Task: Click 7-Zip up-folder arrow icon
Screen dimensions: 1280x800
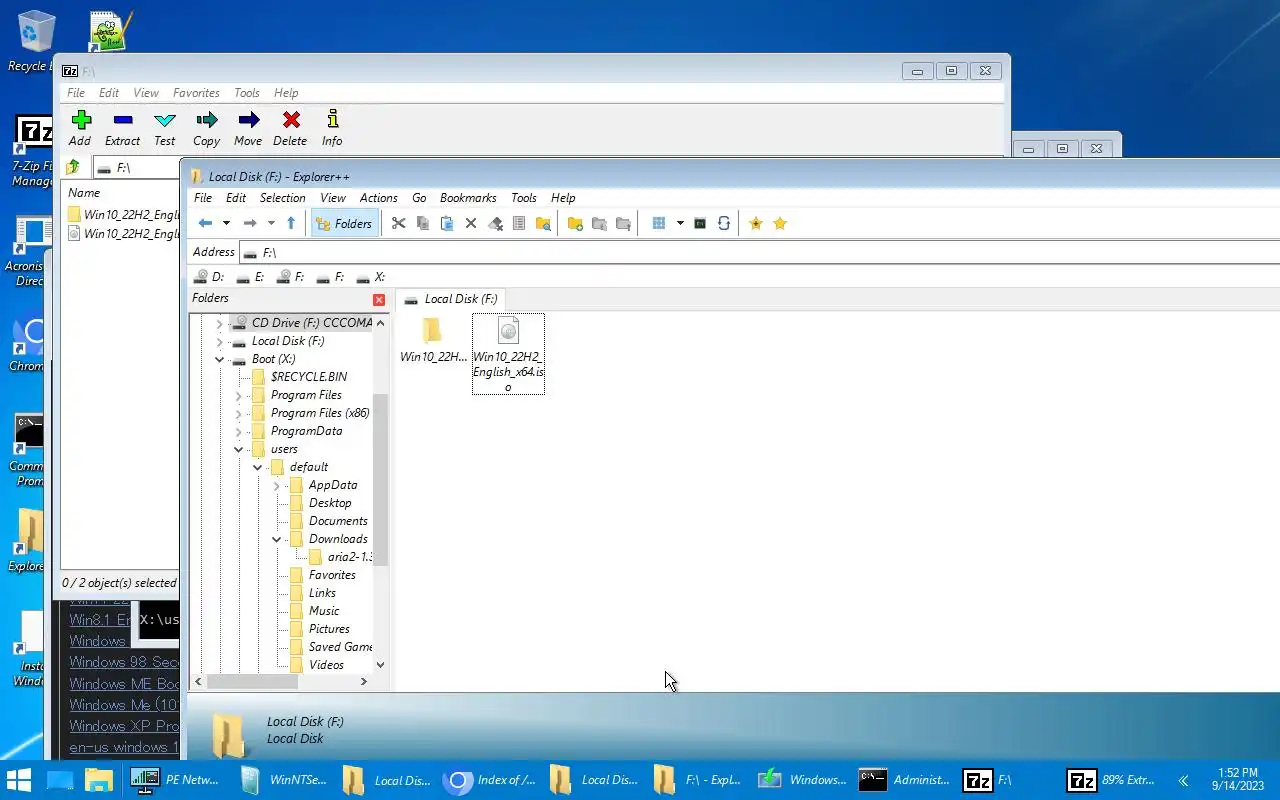Action: [x=73, y=168]
